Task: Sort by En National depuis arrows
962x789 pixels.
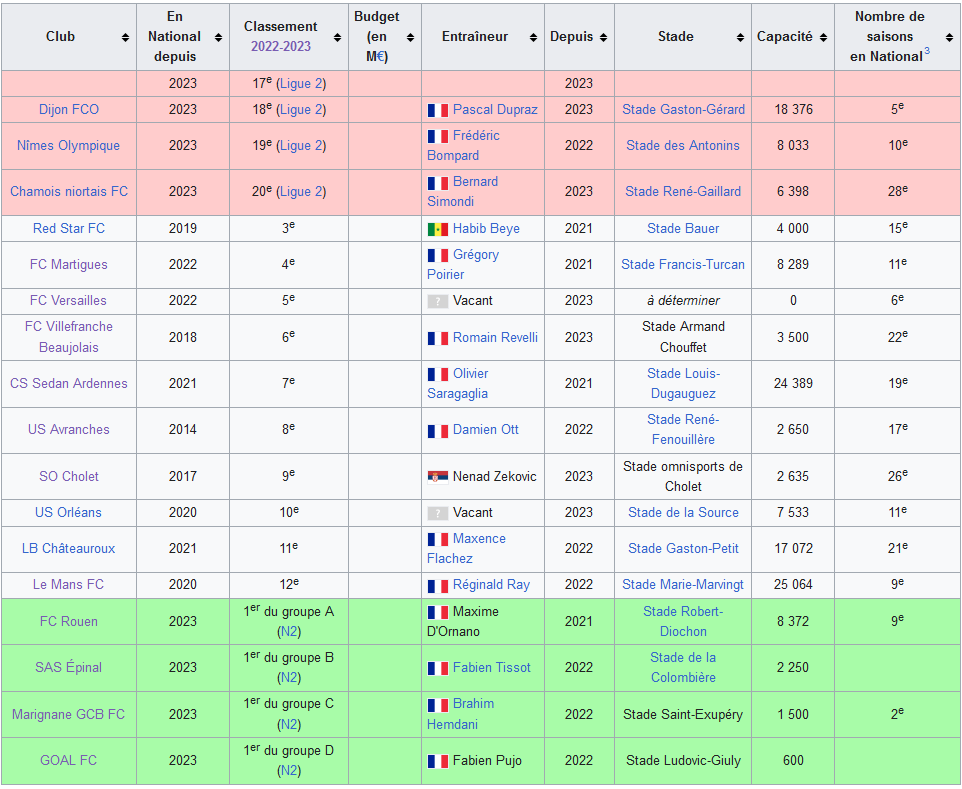Action: click(x=218, y=37)
